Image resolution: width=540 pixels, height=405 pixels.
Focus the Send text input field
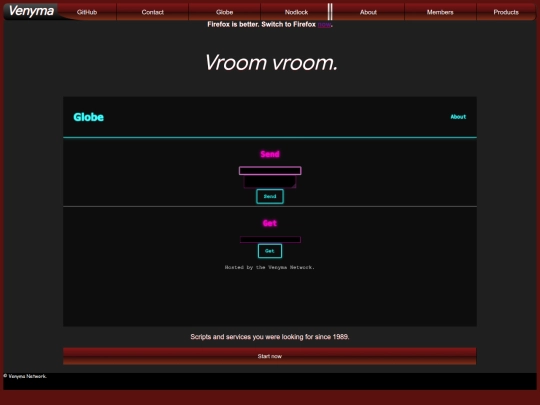point(270,170)
